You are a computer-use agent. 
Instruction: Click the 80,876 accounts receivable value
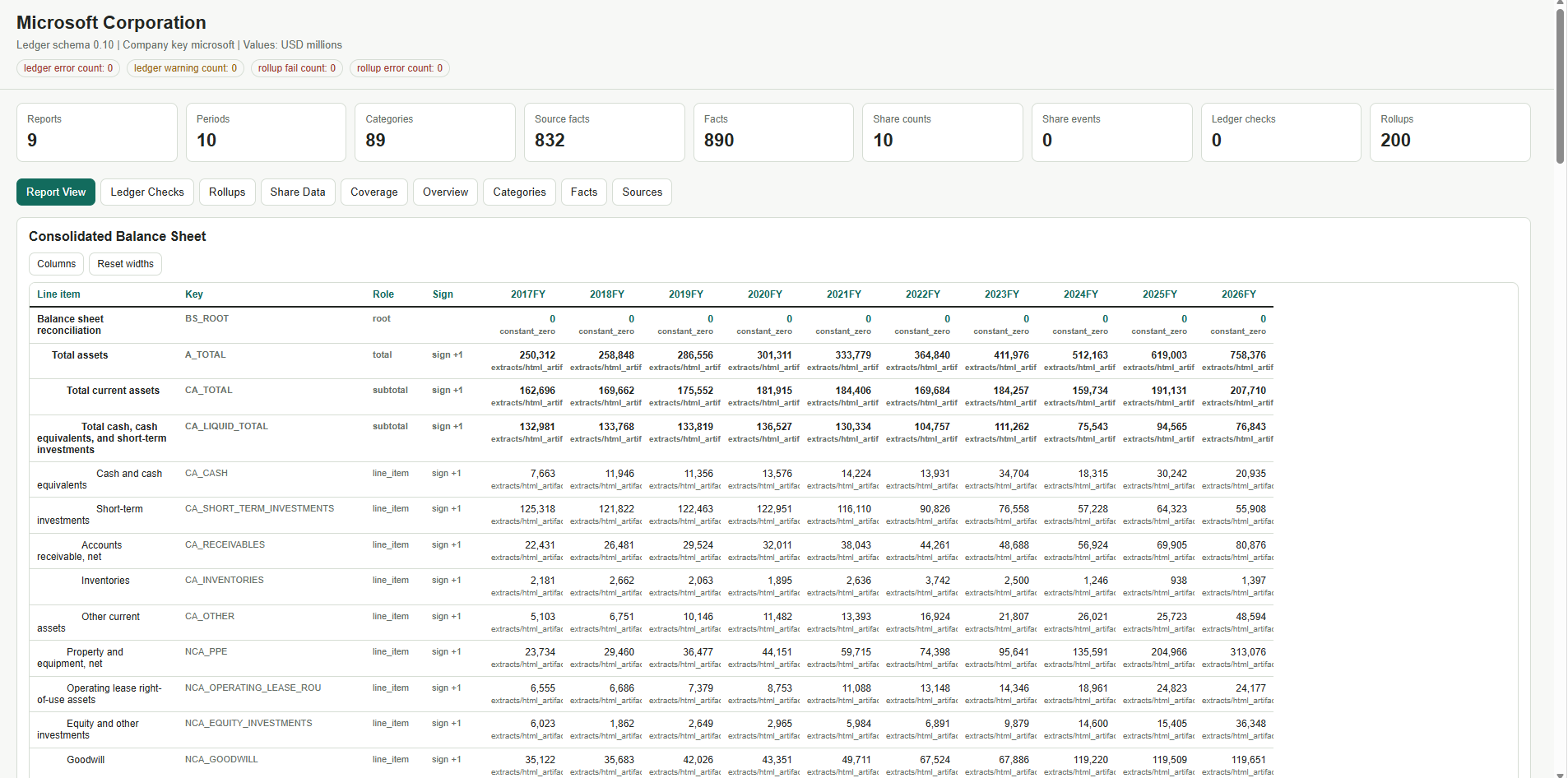click(1250, 545)
